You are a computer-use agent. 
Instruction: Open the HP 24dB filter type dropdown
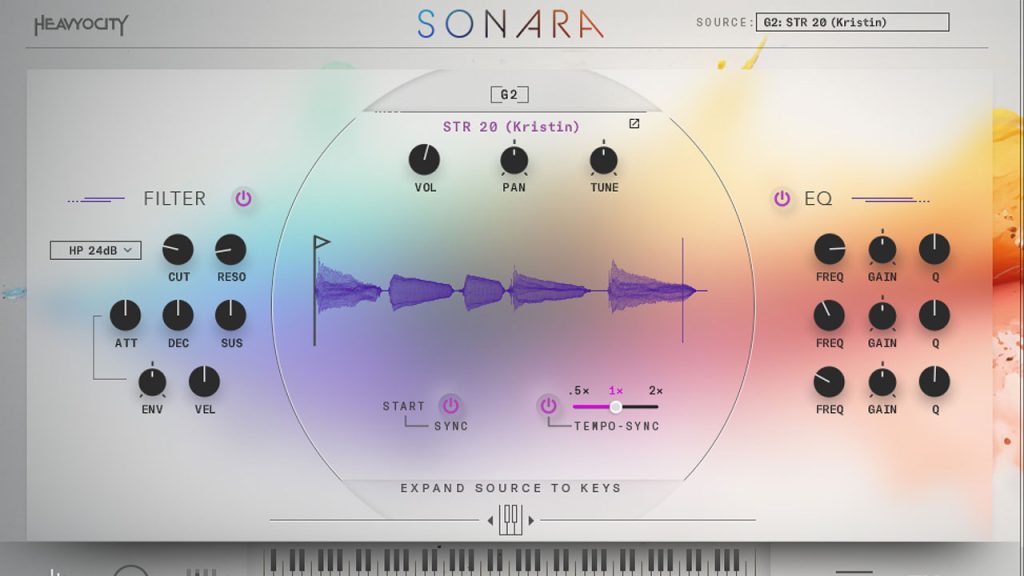coord(96,250)
